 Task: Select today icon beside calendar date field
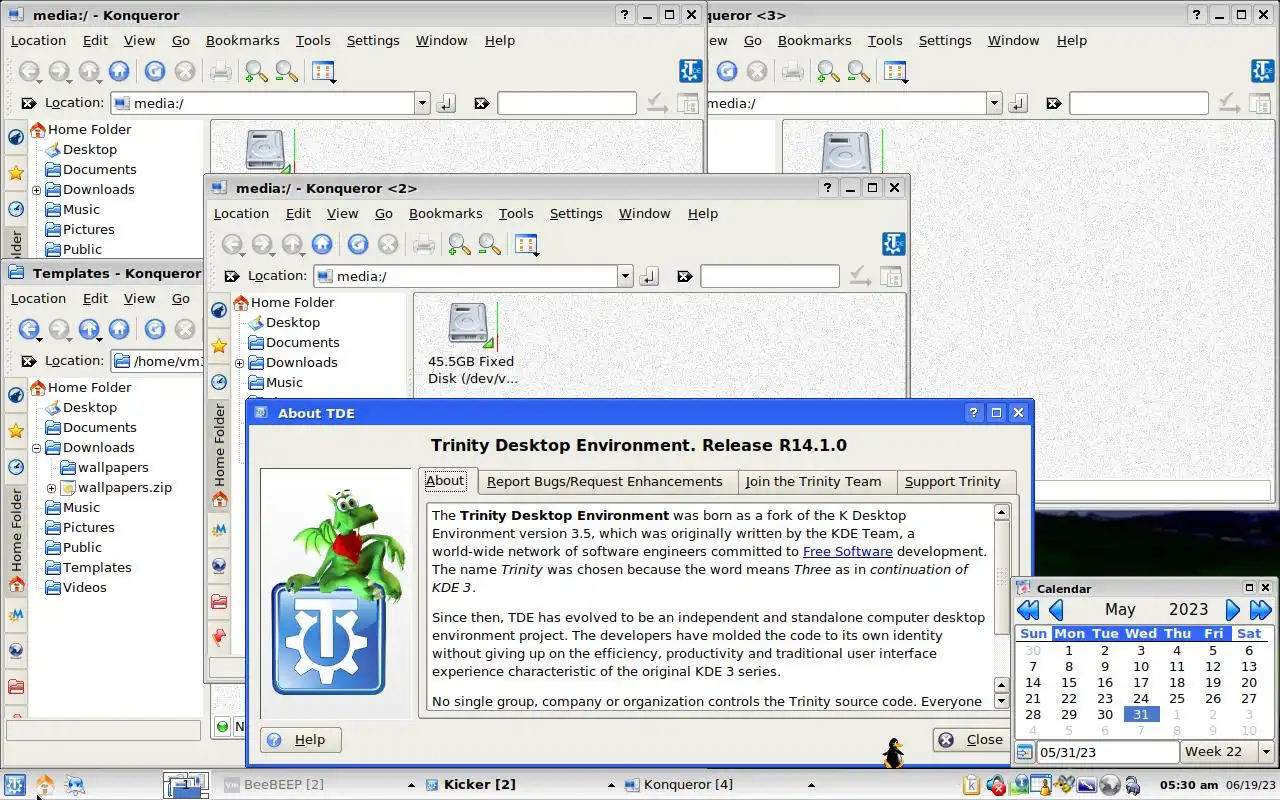pyautogui.click(x=1024, y=752)
